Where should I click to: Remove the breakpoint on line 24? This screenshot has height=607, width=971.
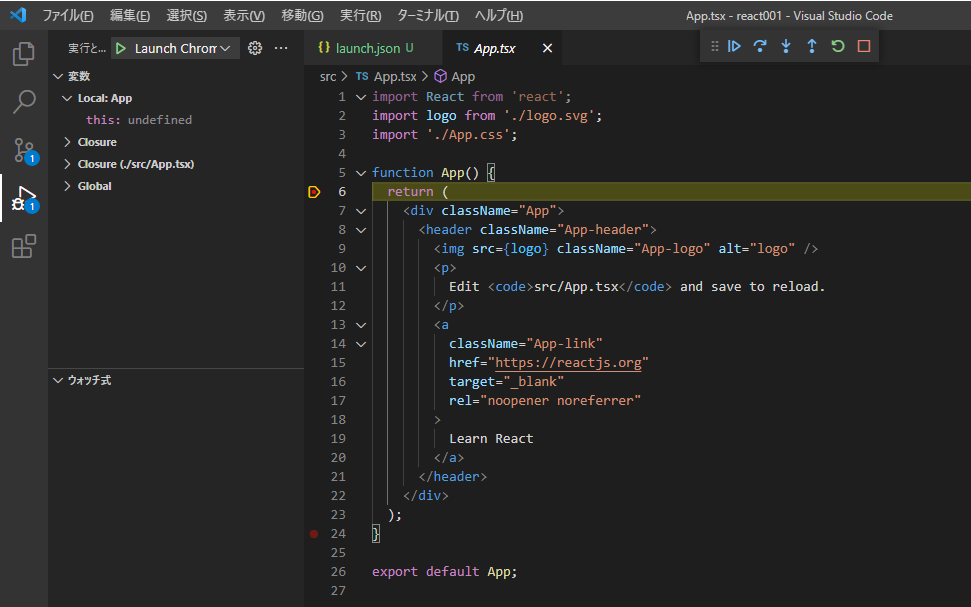coord(314,534)
